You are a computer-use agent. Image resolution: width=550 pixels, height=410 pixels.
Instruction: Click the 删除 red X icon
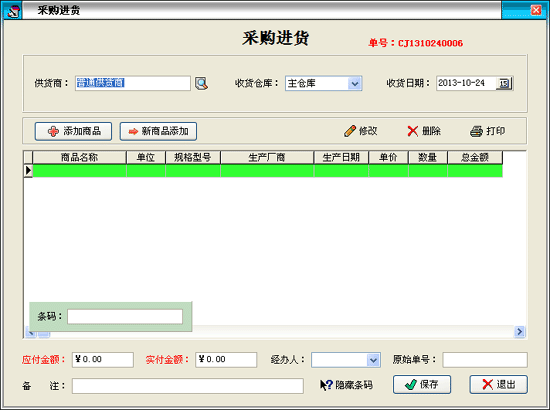412,131
